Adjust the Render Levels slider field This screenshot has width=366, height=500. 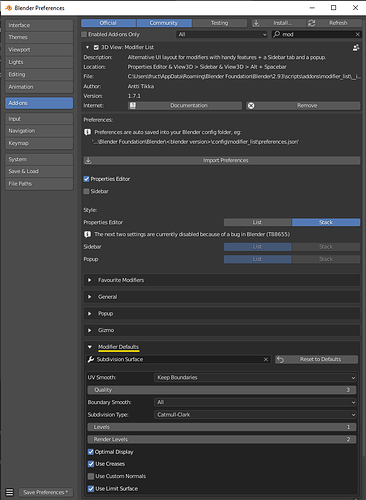[x=222, y=439]
